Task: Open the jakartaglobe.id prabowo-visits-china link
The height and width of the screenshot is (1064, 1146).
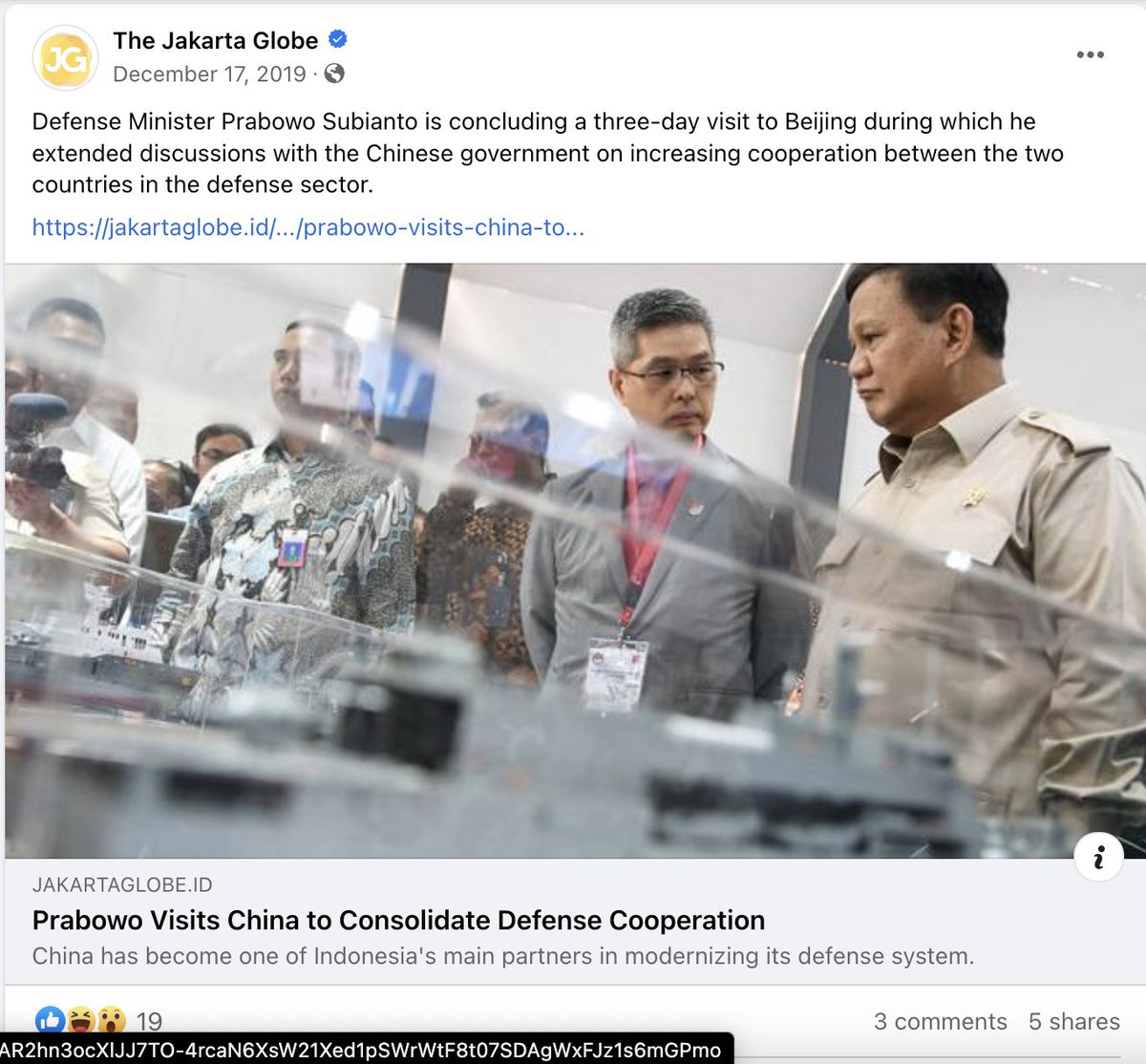Action: click(x=308, y=227)
